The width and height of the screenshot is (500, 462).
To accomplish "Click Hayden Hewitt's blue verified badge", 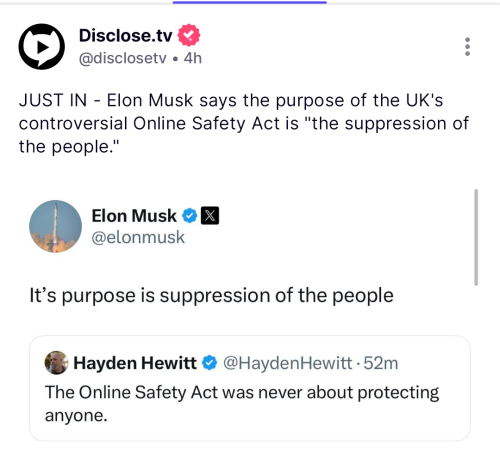I will point(210,363).
